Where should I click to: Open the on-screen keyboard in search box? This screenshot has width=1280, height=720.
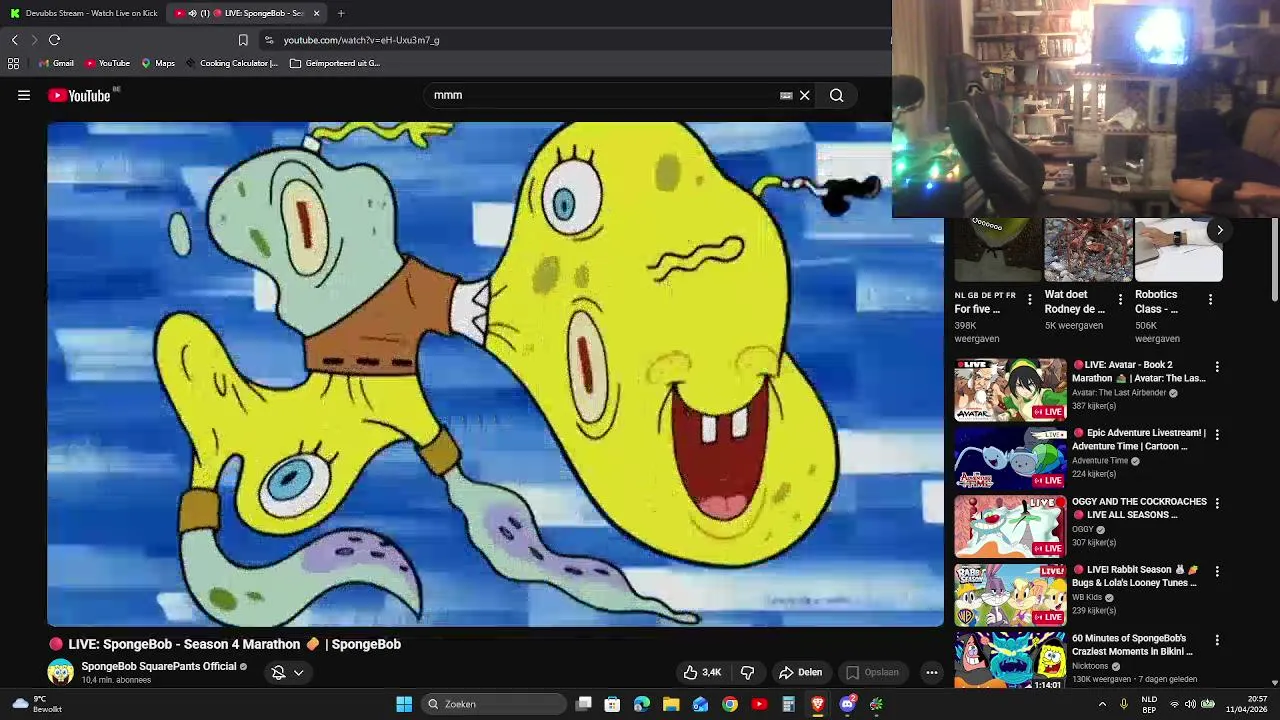click(786, 96)
